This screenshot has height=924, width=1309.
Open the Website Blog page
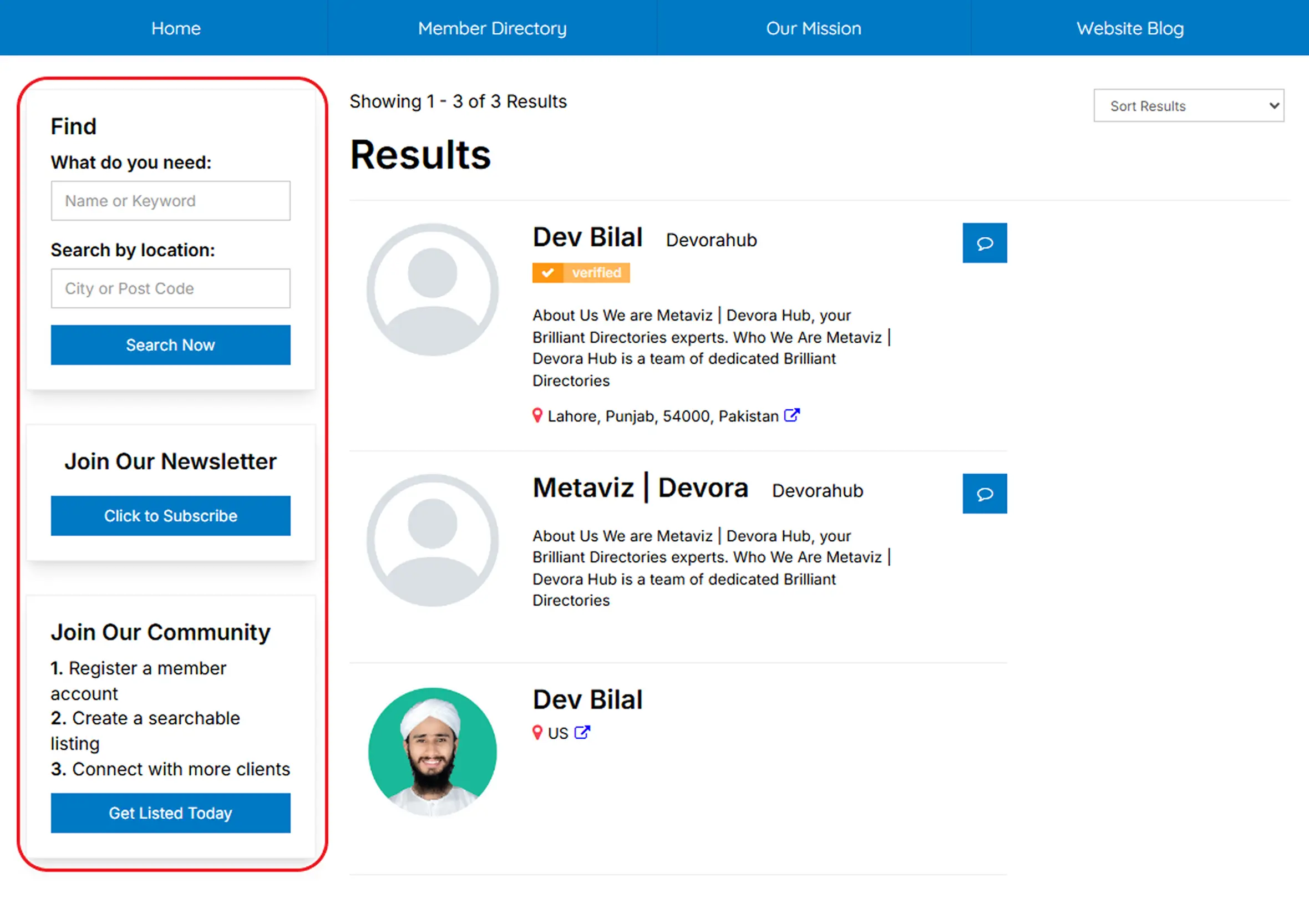(1130, 28)
